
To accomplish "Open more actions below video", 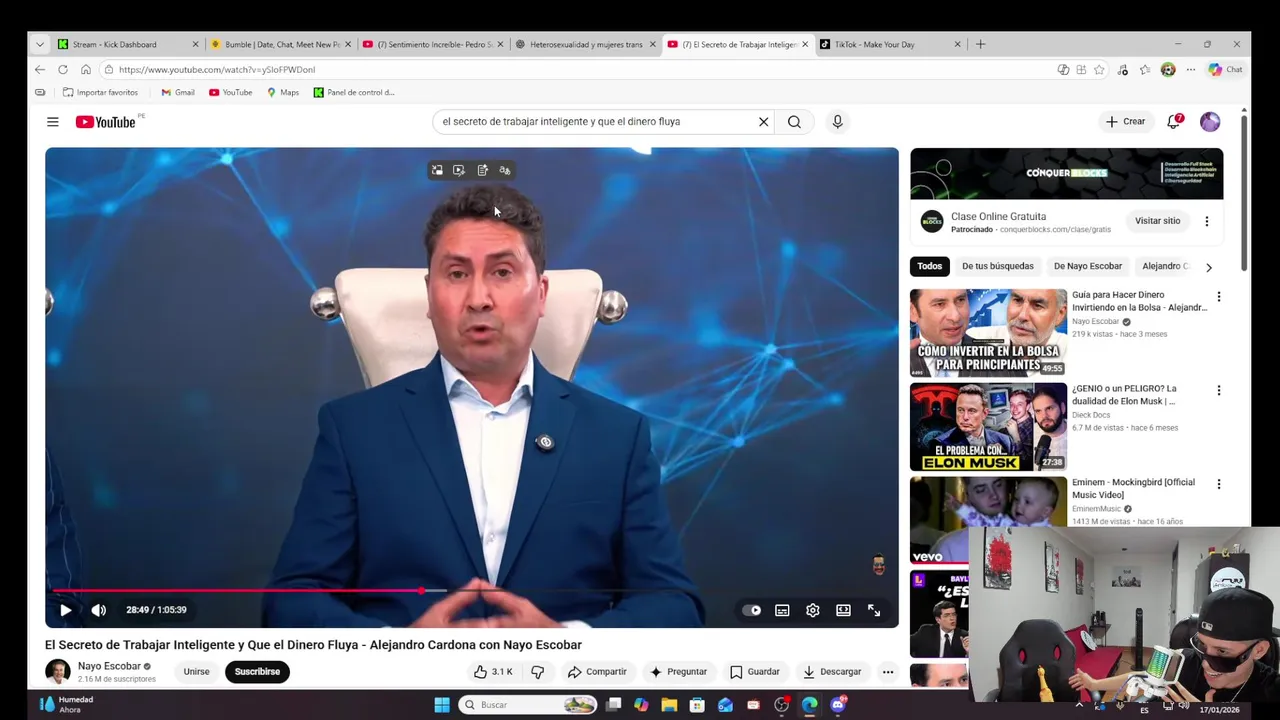I will click(888, 672).
